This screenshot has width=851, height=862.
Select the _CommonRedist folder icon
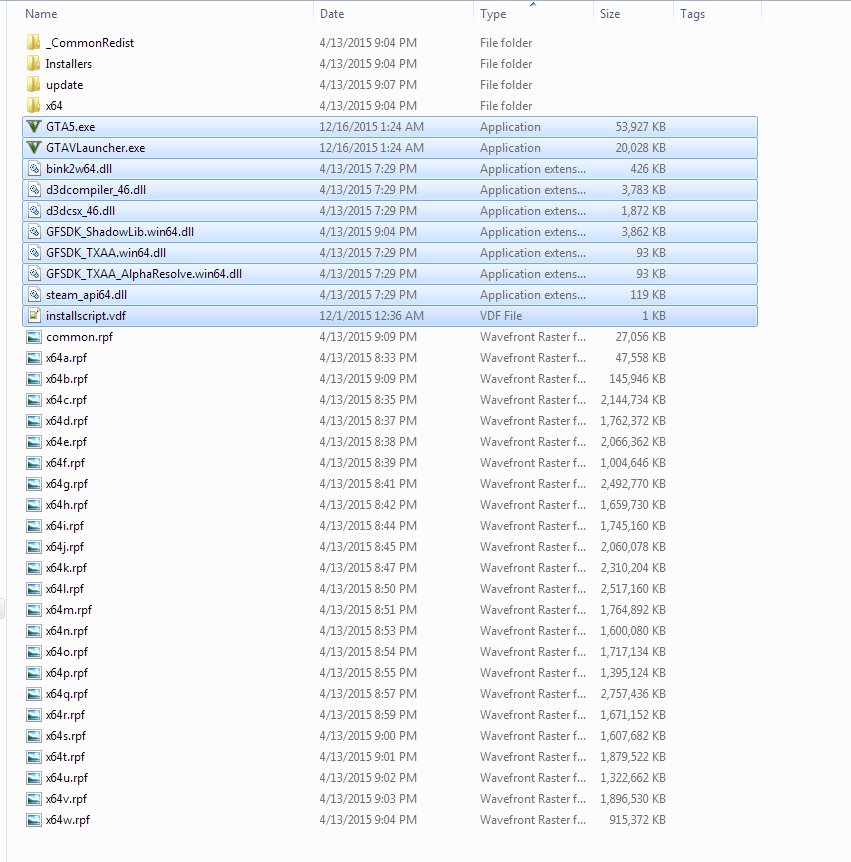click(x=34, y=43)
